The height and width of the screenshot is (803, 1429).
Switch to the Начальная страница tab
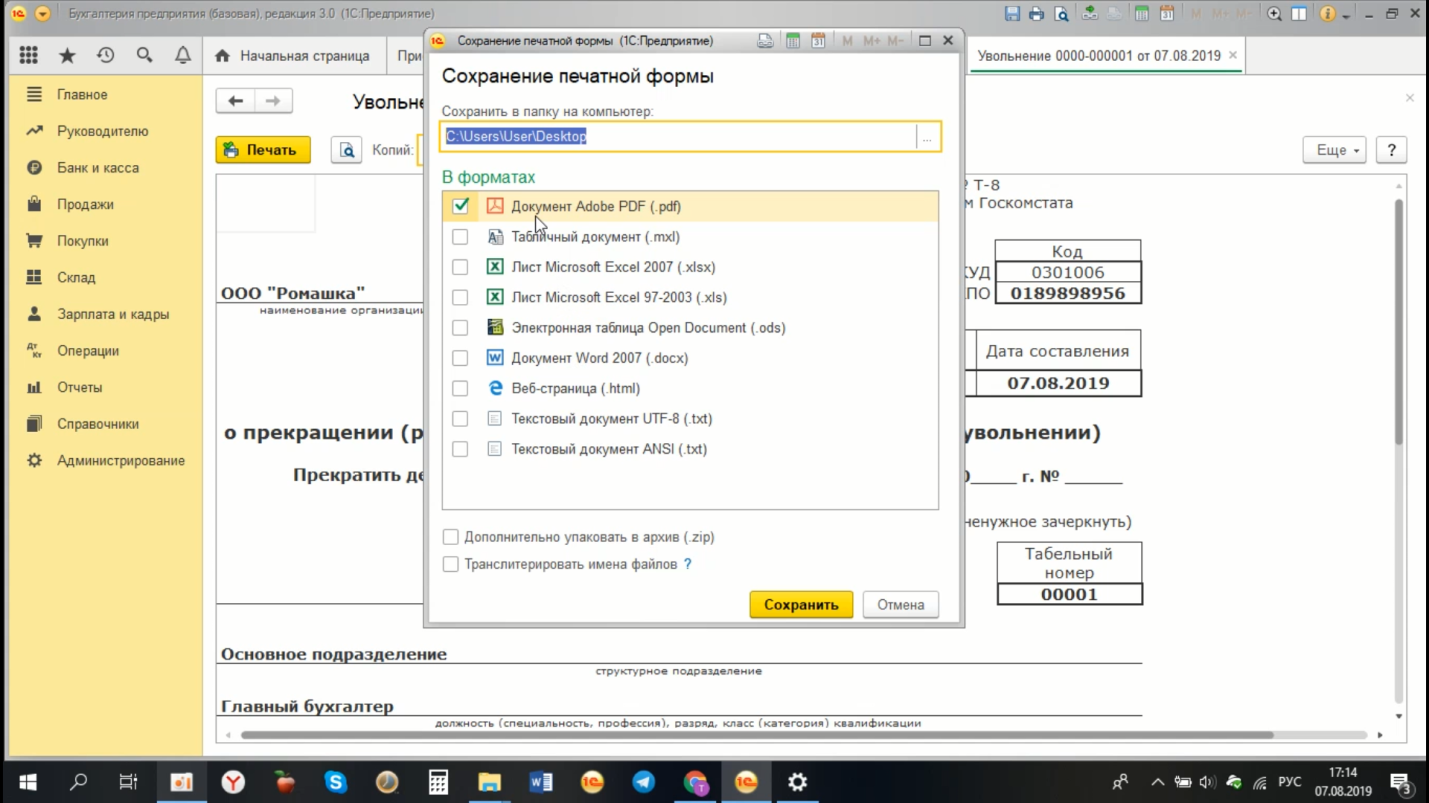(293, 56)
